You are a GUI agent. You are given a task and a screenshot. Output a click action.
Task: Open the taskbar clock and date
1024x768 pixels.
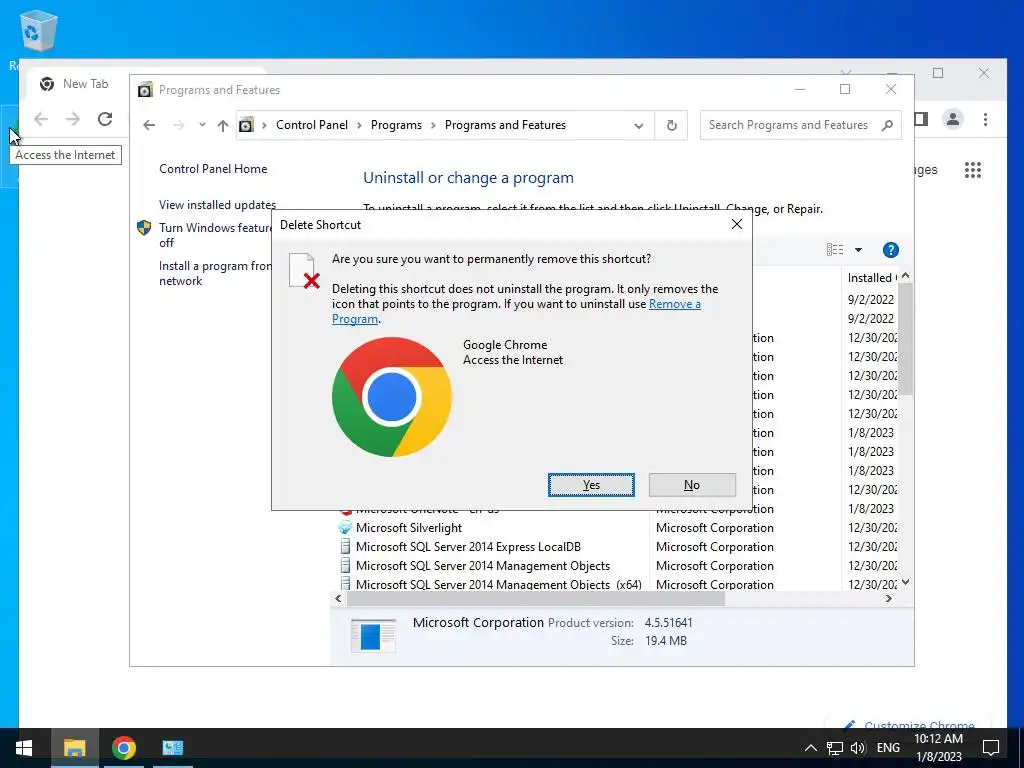click(938, 748)
